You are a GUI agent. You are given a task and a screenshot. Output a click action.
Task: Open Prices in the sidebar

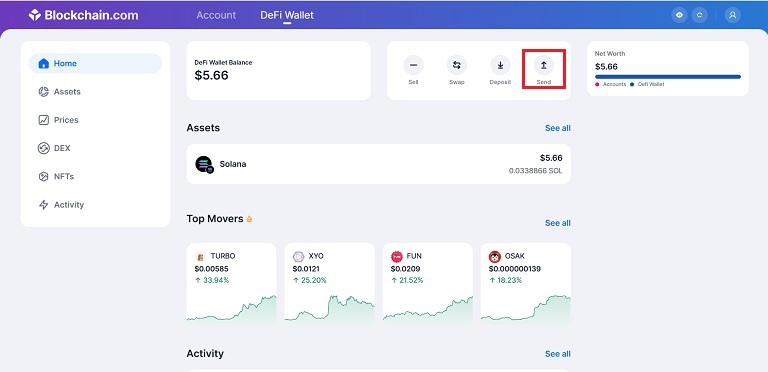[96, 120]
